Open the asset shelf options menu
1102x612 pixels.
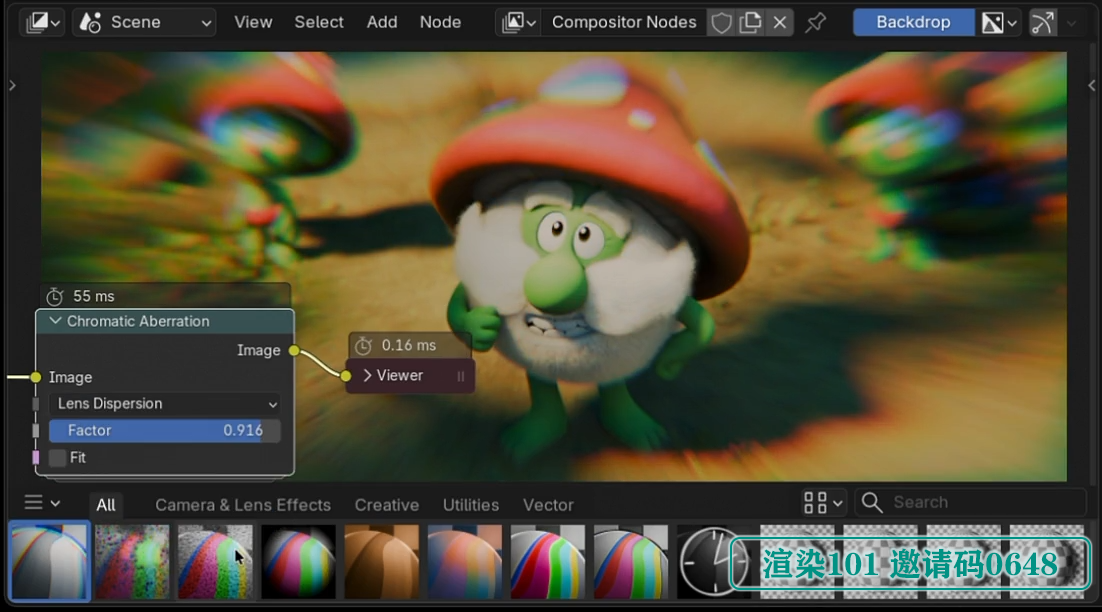tap(41, 503)
